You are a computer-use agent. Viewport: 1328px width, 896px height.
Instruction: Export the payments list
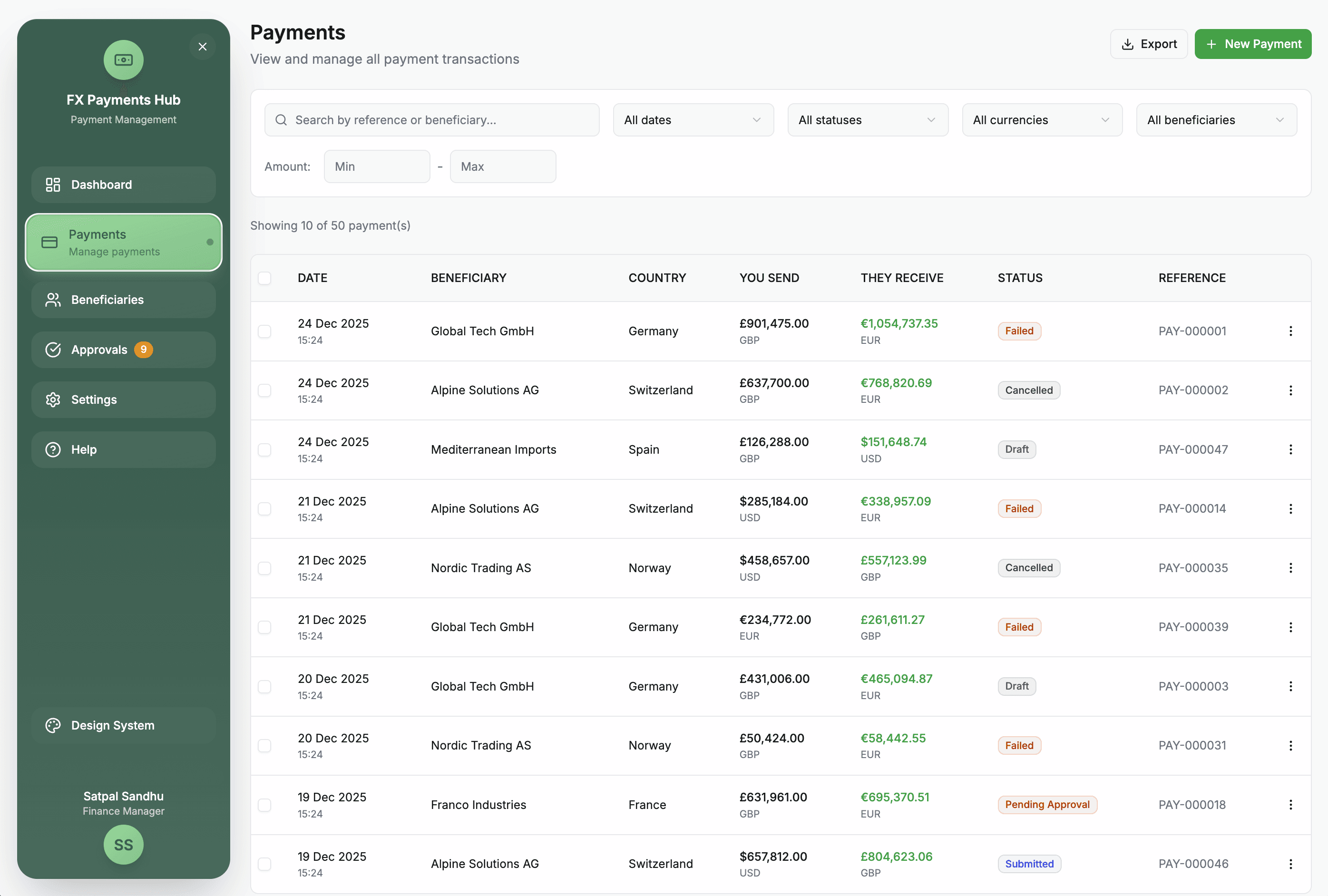pos(1149,44)
